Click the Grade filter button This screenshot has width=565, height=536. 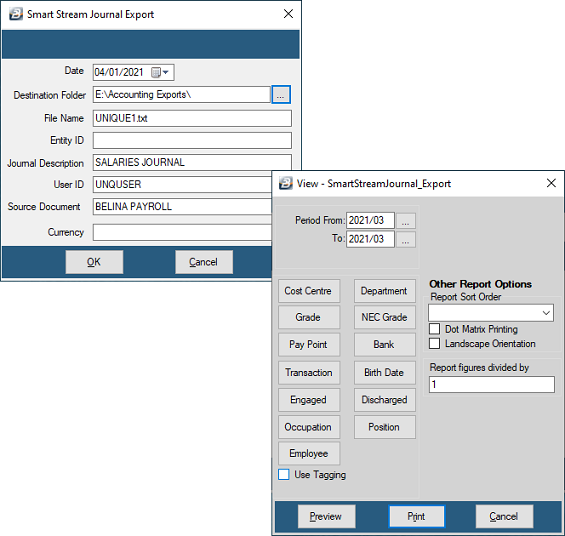click(309, 317)
